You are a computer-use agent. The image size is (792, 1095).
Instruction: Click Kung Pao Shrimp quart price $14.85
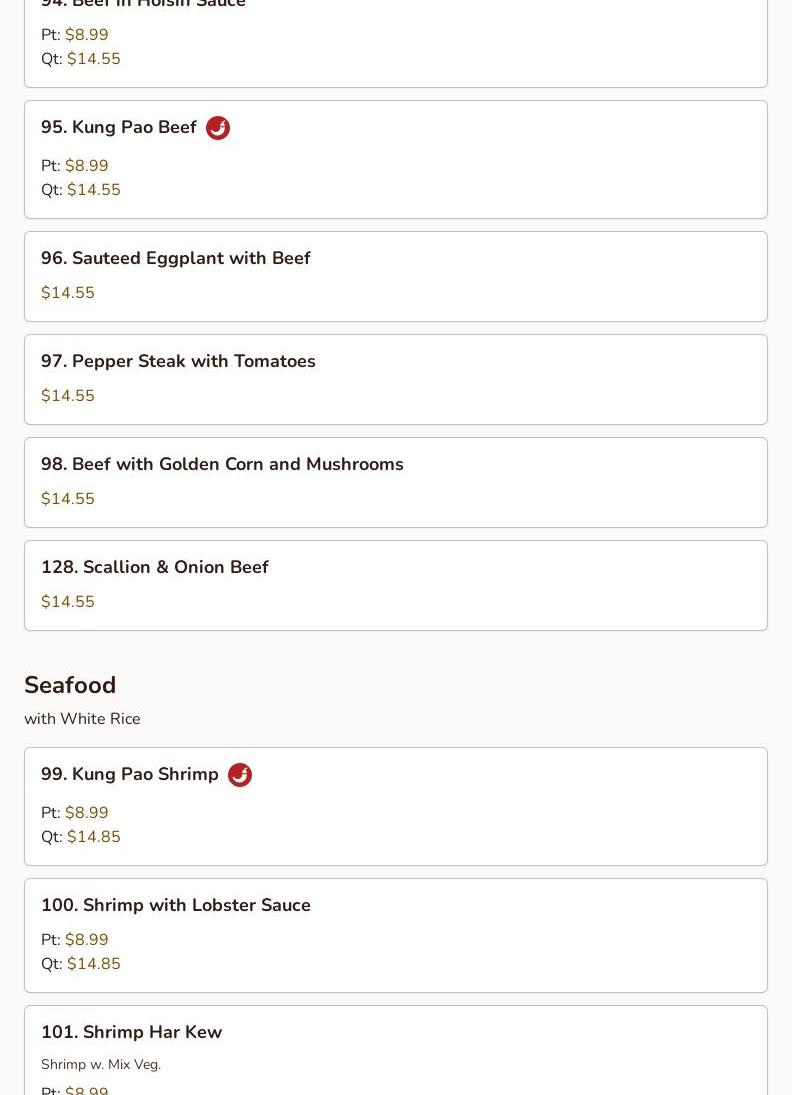tap(94, 836)
